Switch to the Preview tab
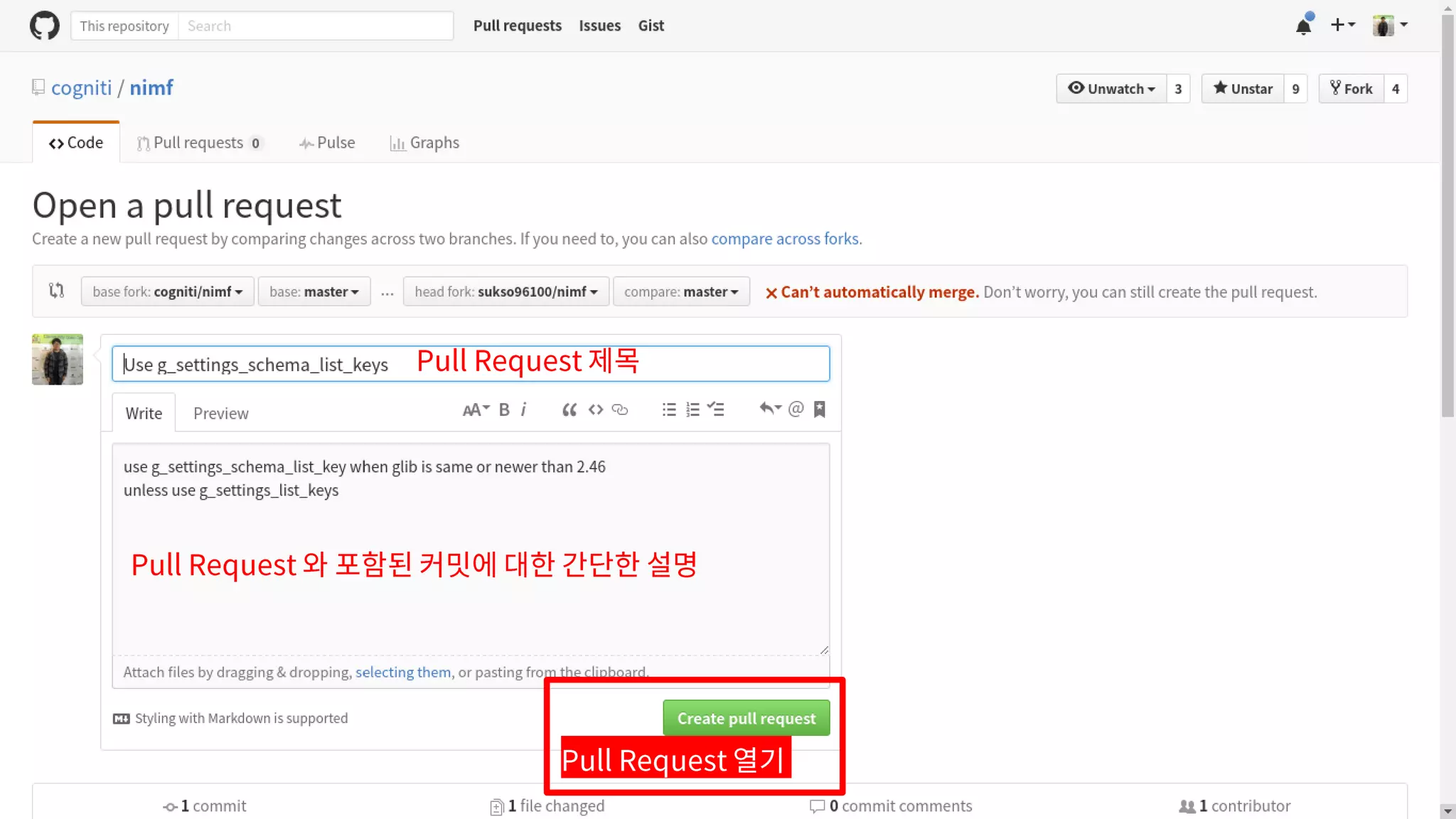The height and width of the screenshot is (819, 1456). click(x=220, y=413)
